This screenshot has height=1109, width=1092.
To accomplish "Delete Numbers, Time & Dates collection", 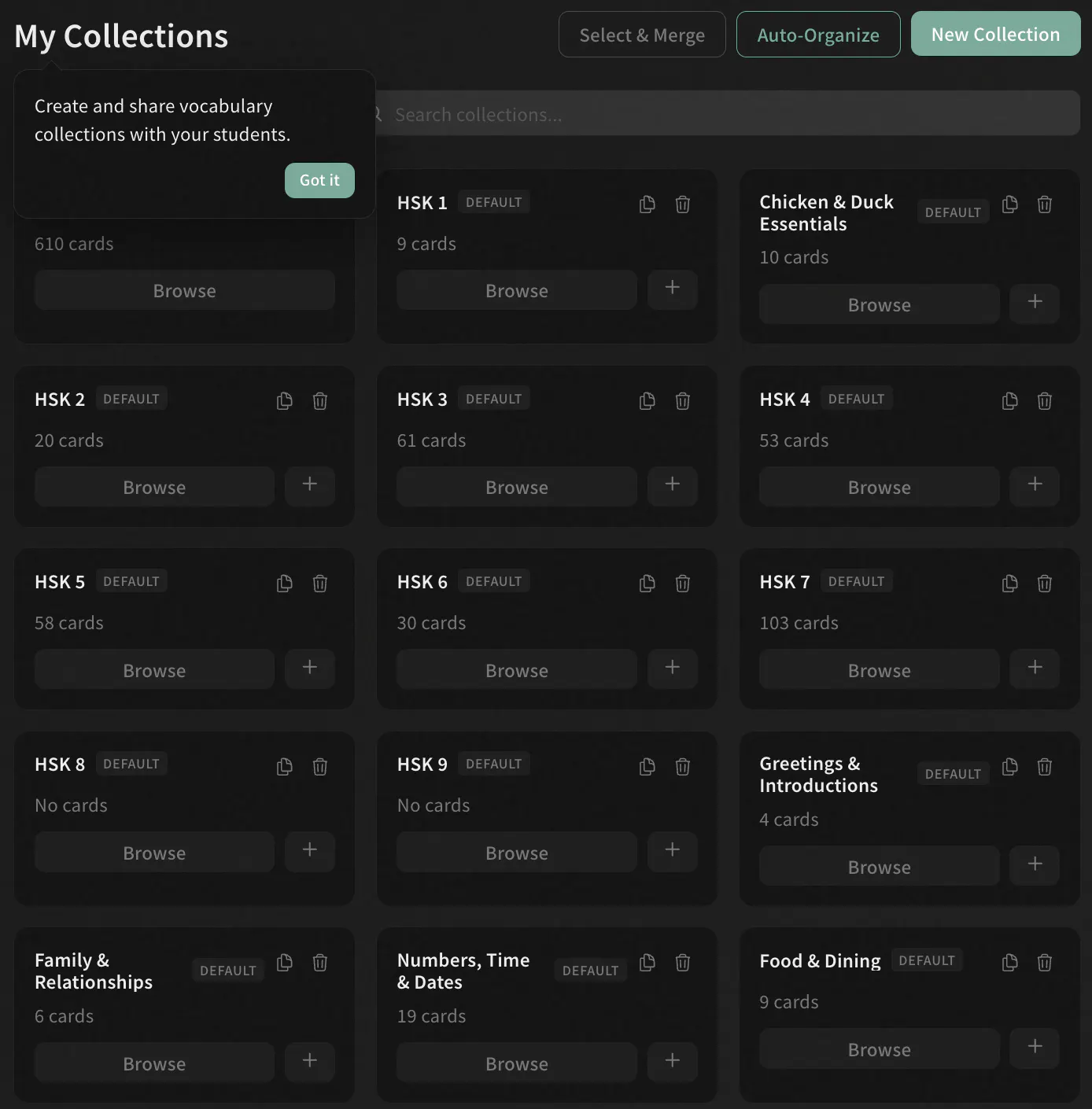I will coord(683,963).
